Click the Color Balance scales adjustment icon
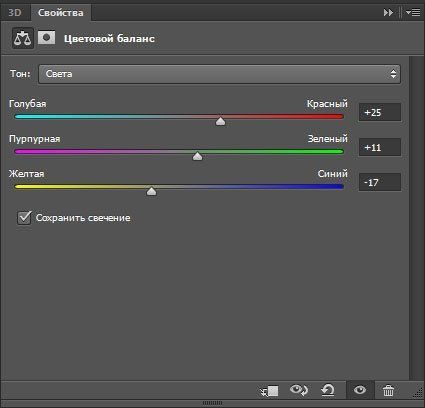 [23, 38]
